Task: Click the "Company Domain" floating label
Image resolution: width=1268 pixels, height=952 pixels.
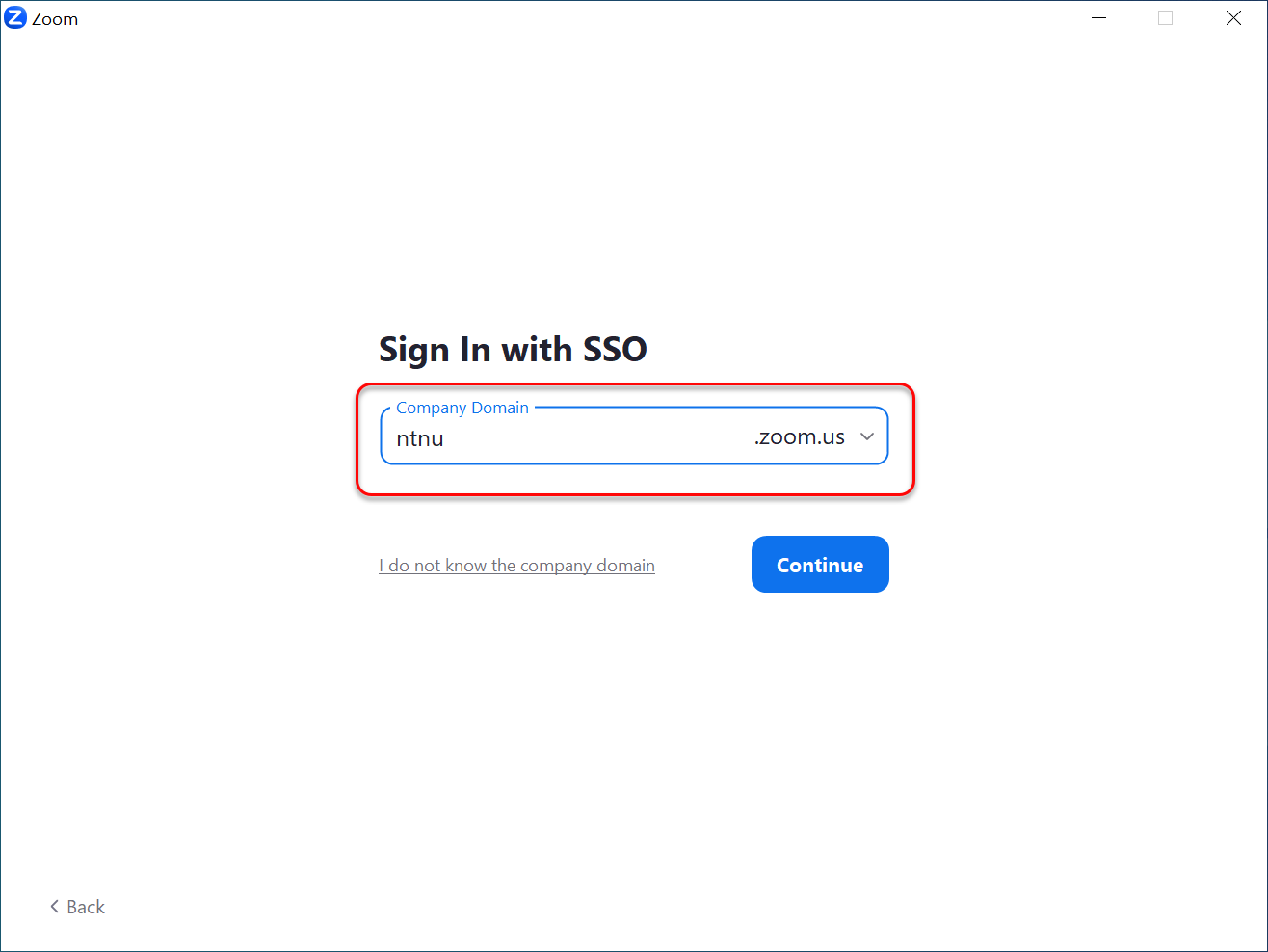Action: coord(462,408)
